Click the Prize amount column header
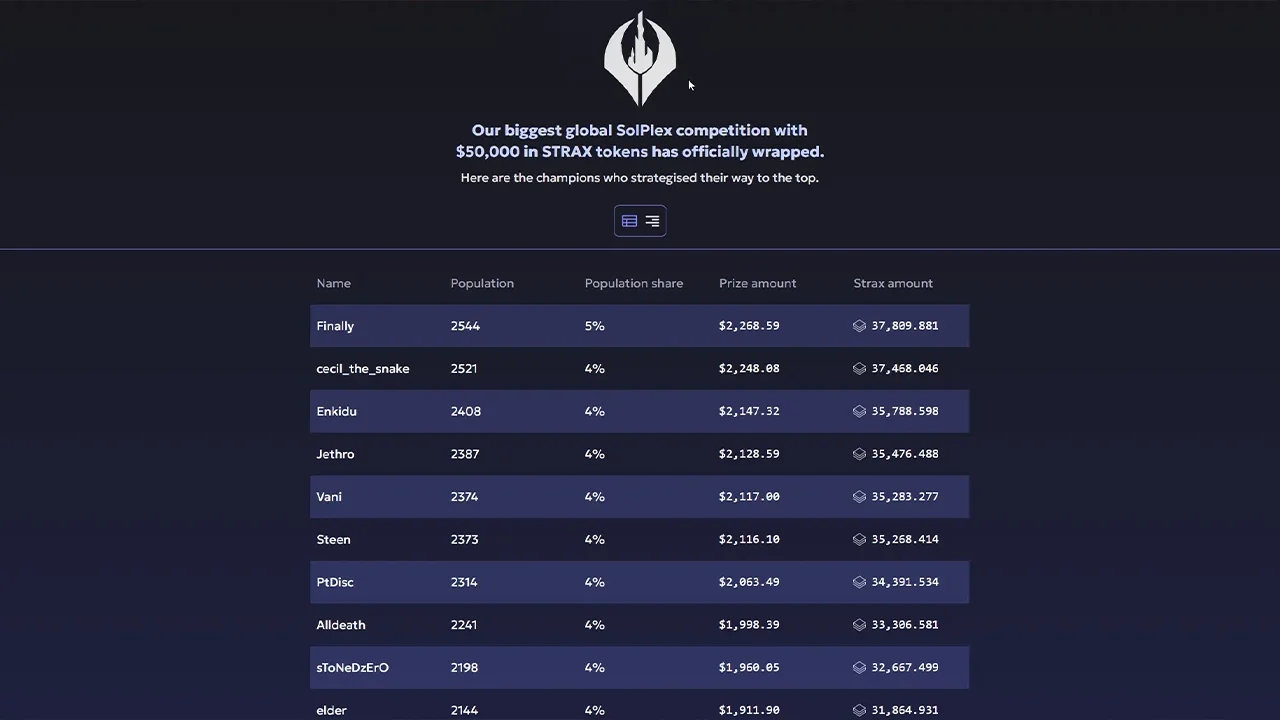This screenshot has height=720, width=1280. (757, 283)
